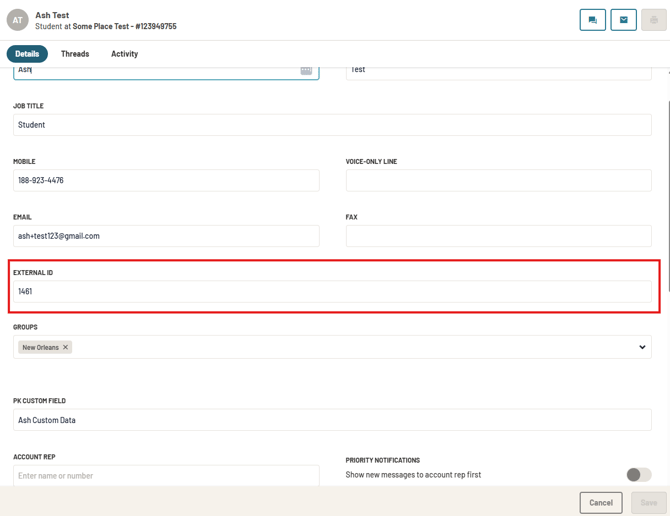
Task: Click the New Orleans group chip
Action: [x=45, y=347]
